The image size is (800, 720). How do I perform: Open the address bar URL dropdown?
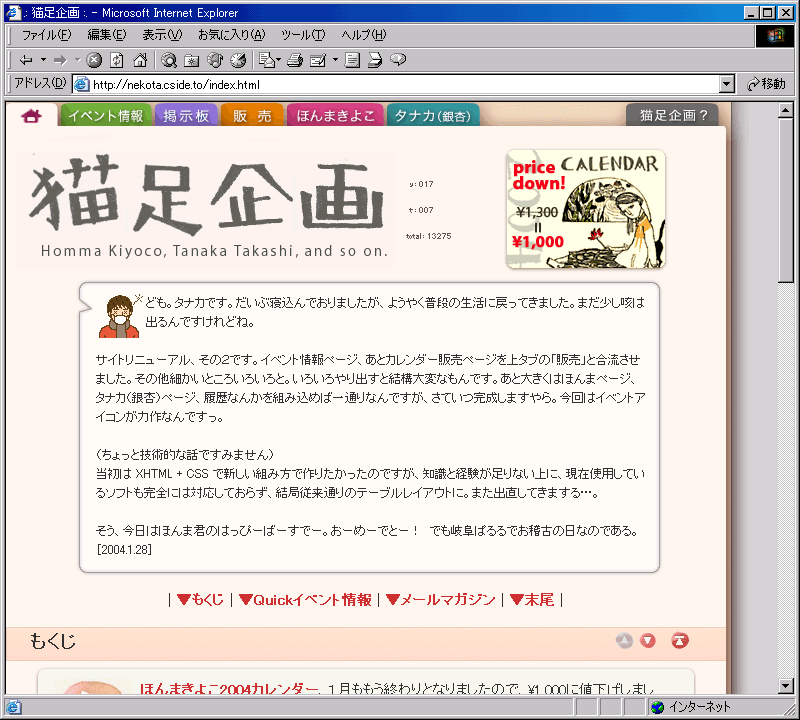point(727,84)
